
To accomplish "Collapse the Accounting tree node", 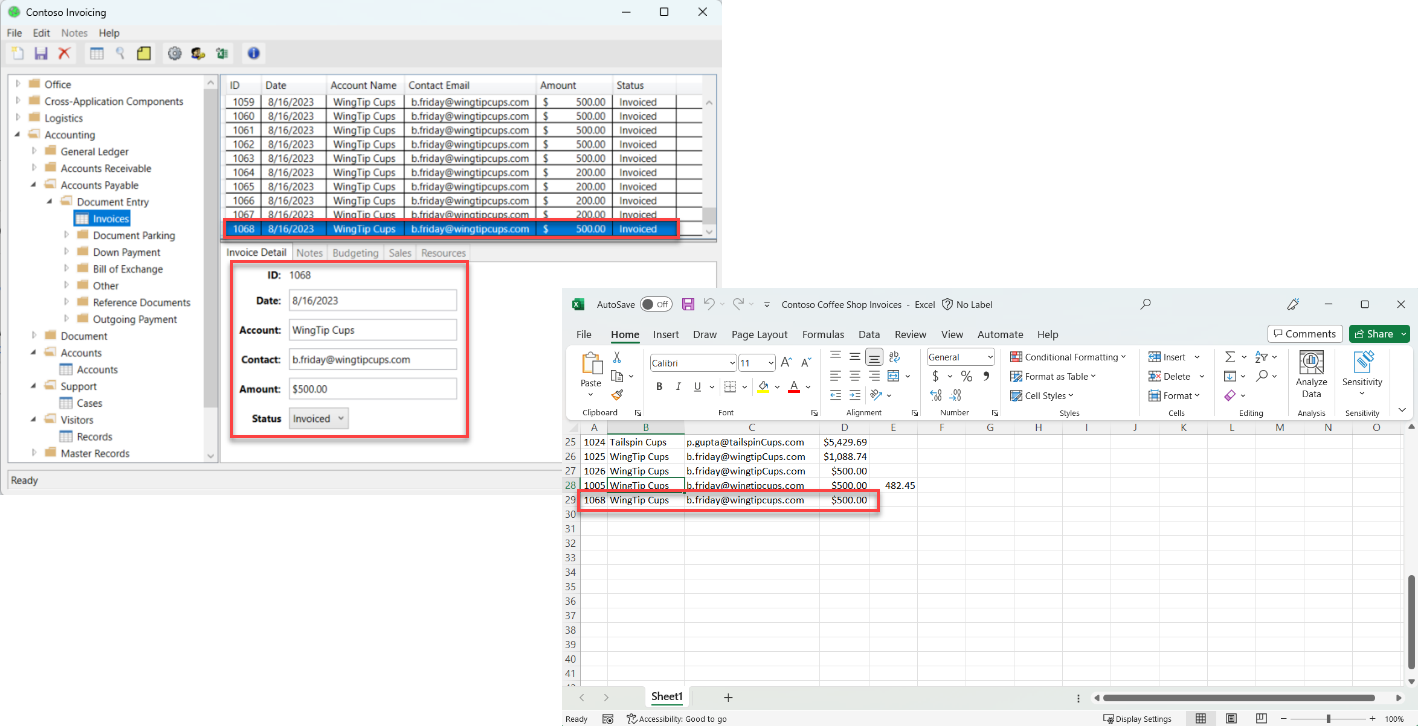I will (18, 134).
